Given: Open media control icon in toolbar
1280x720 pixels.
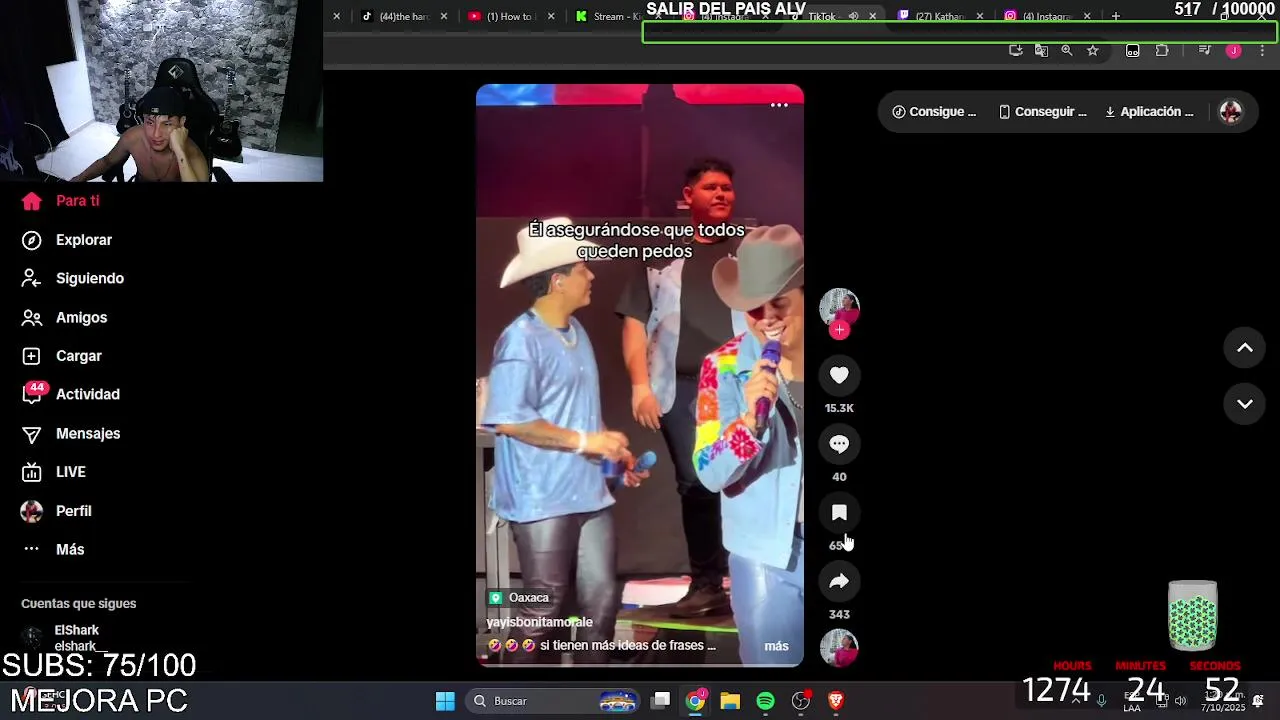Looking at the screenshot, I should [x=1205, y=50].
